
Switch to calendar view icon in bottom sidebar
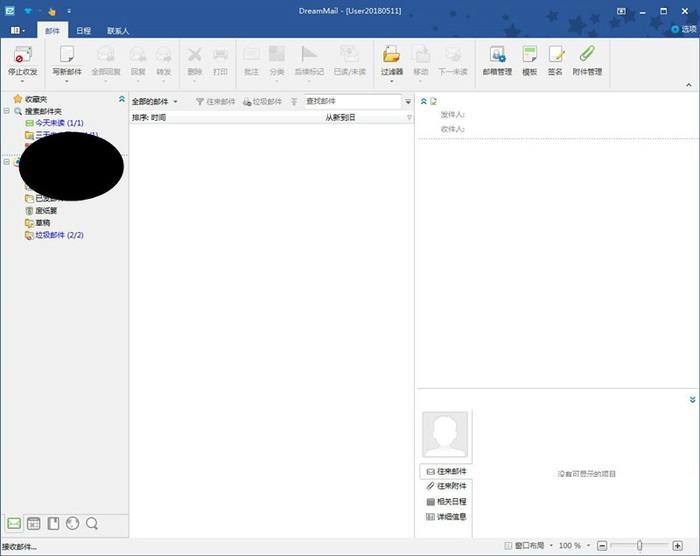pyautogui.click(x=33, y=523)
